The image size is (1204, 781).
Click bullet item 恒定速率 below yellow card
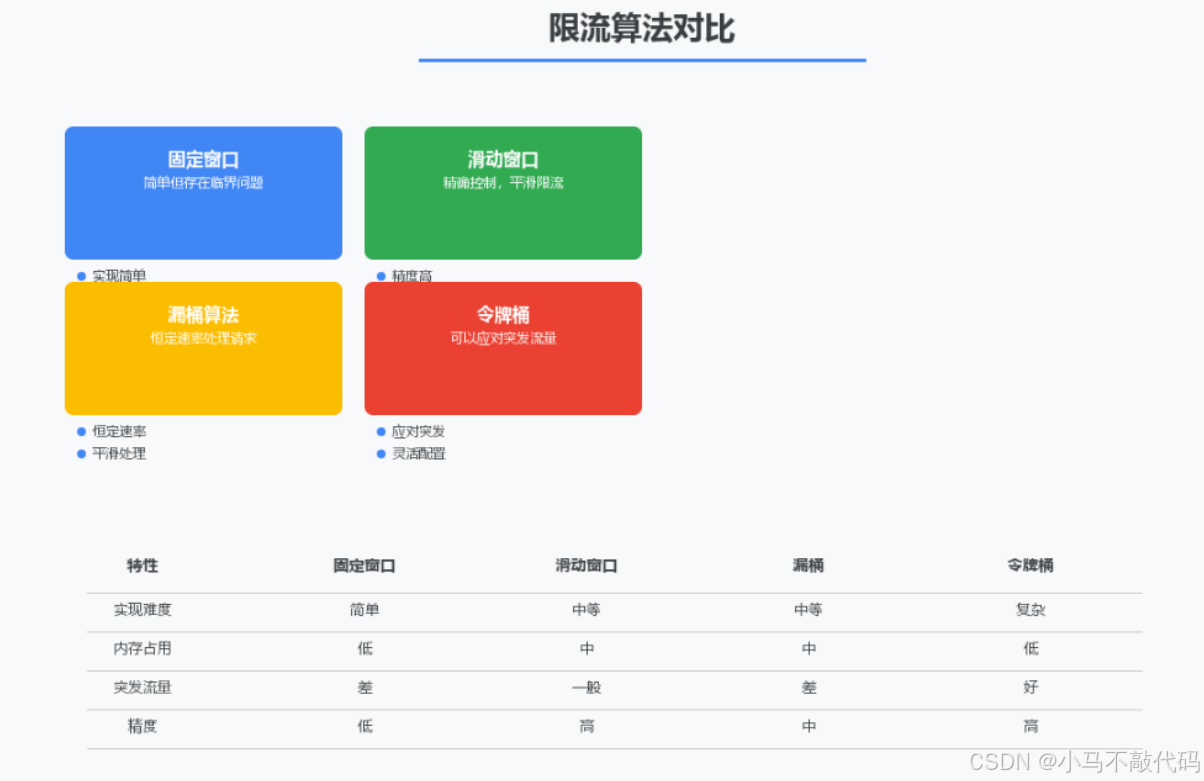click(119, 431)
